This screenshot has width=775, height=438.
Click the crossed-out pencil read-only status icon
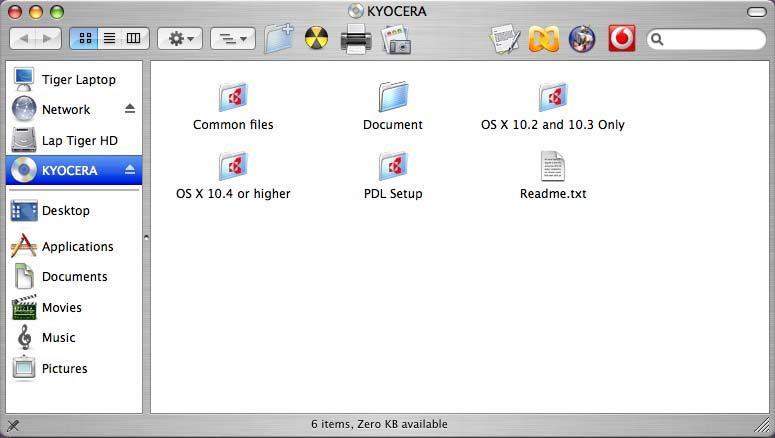(13, 425)
